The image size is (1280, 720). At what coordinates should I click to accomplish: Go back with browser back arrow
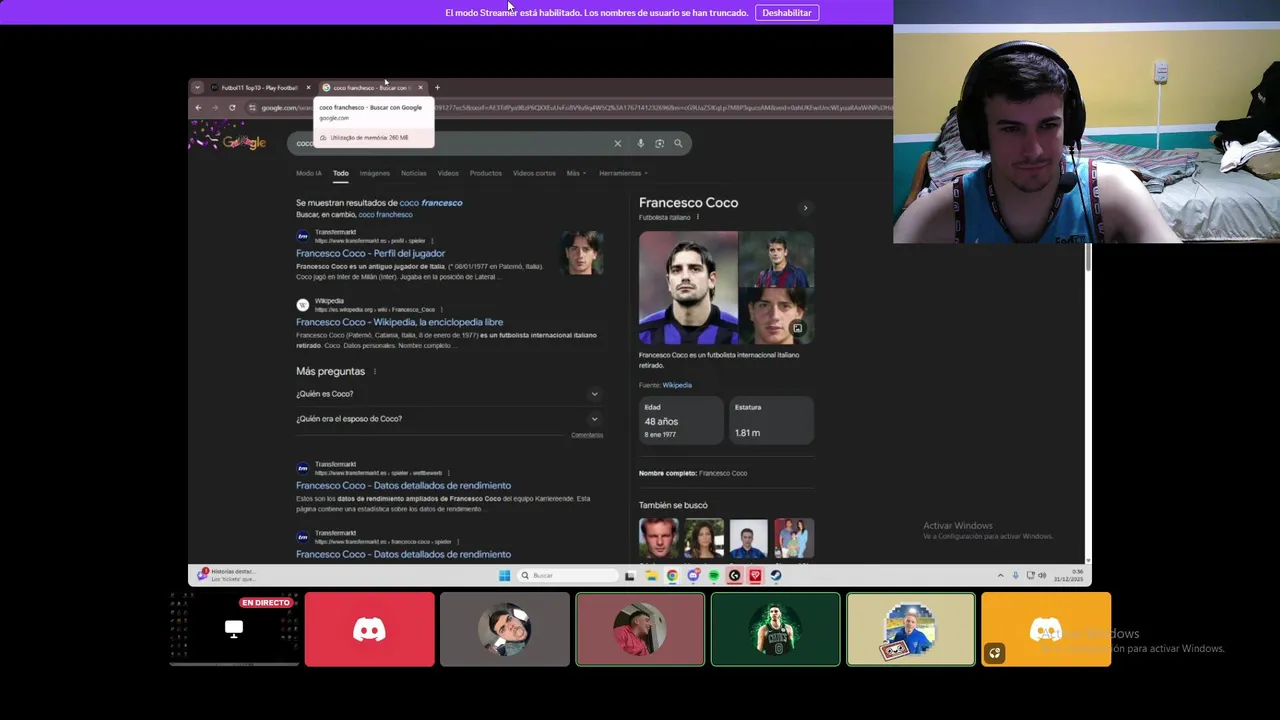pos(198,107)
